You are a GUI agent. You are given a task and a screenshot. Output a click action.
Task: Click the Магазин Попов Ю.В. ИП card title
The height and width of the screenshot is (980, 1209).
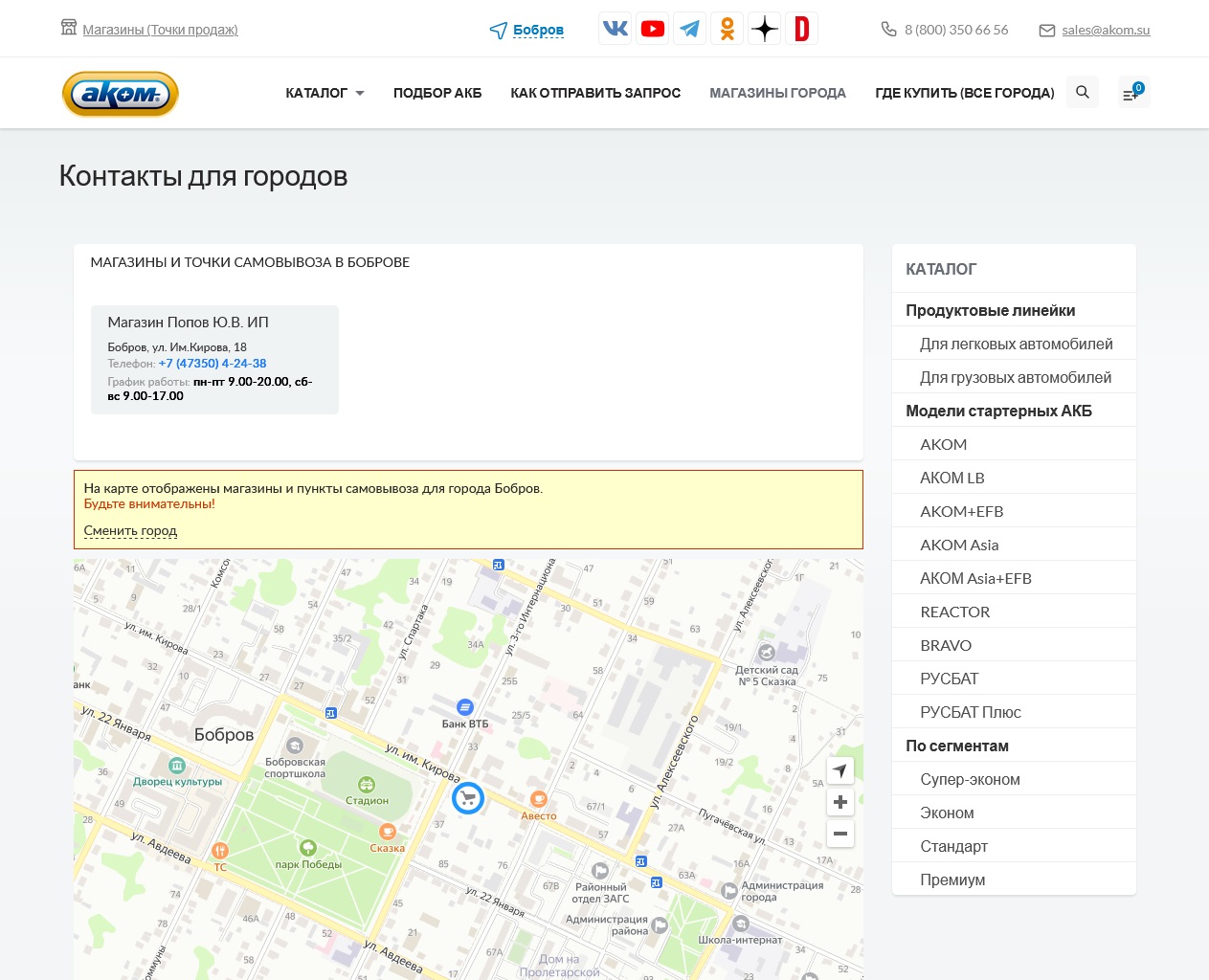coord(188,323)
